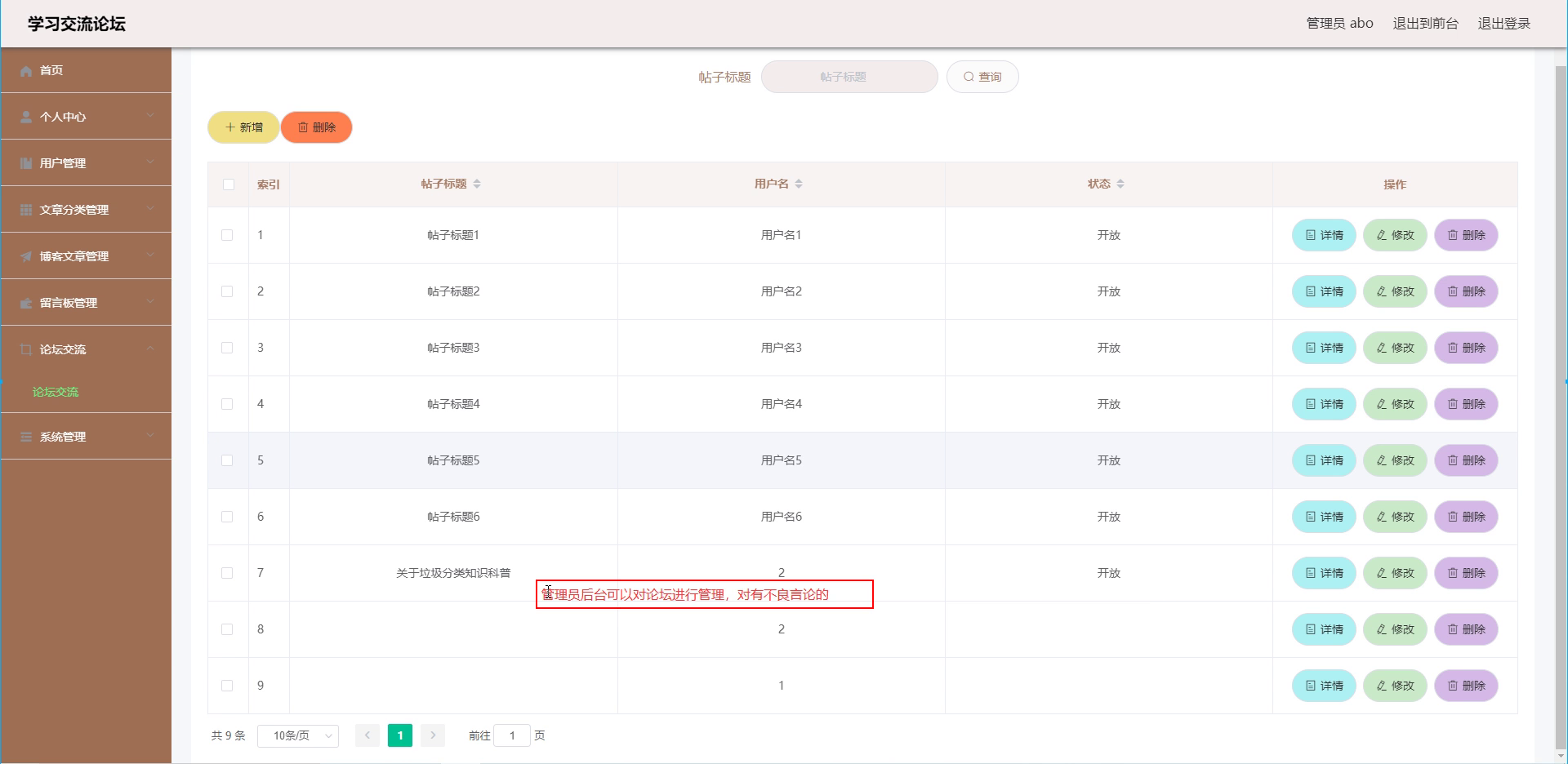Expand the 博客文章管理 chevron

150,255
